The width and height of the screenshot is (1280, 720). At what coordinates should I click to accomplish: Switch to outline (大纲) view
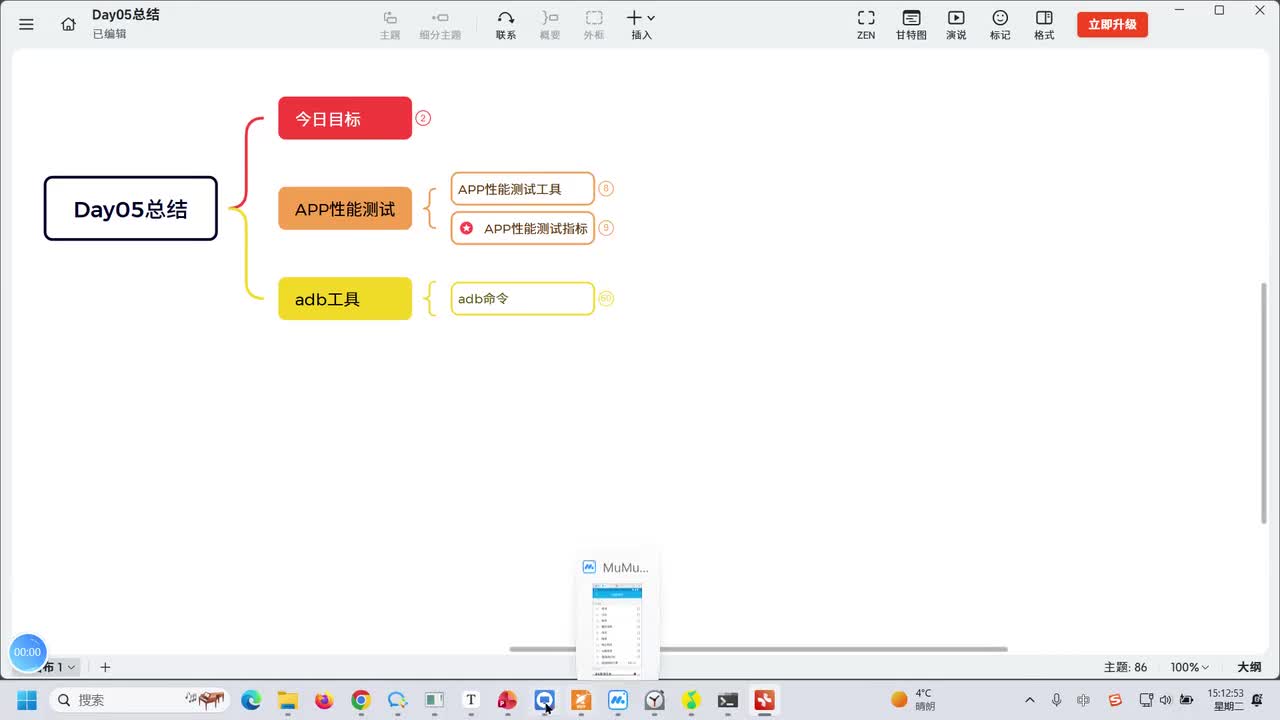point(1249,667)
